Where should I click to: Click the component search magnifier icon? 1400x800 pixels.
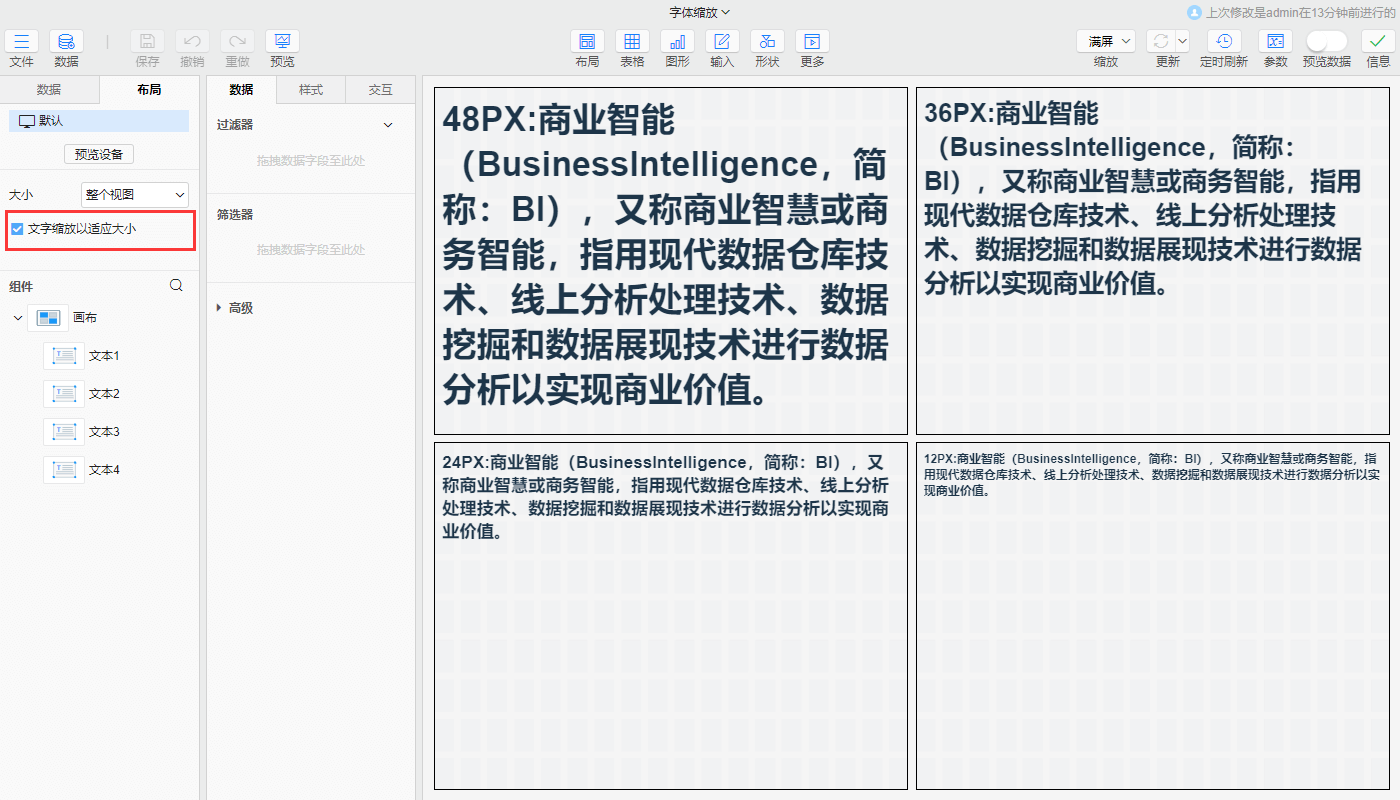(176, 285)
